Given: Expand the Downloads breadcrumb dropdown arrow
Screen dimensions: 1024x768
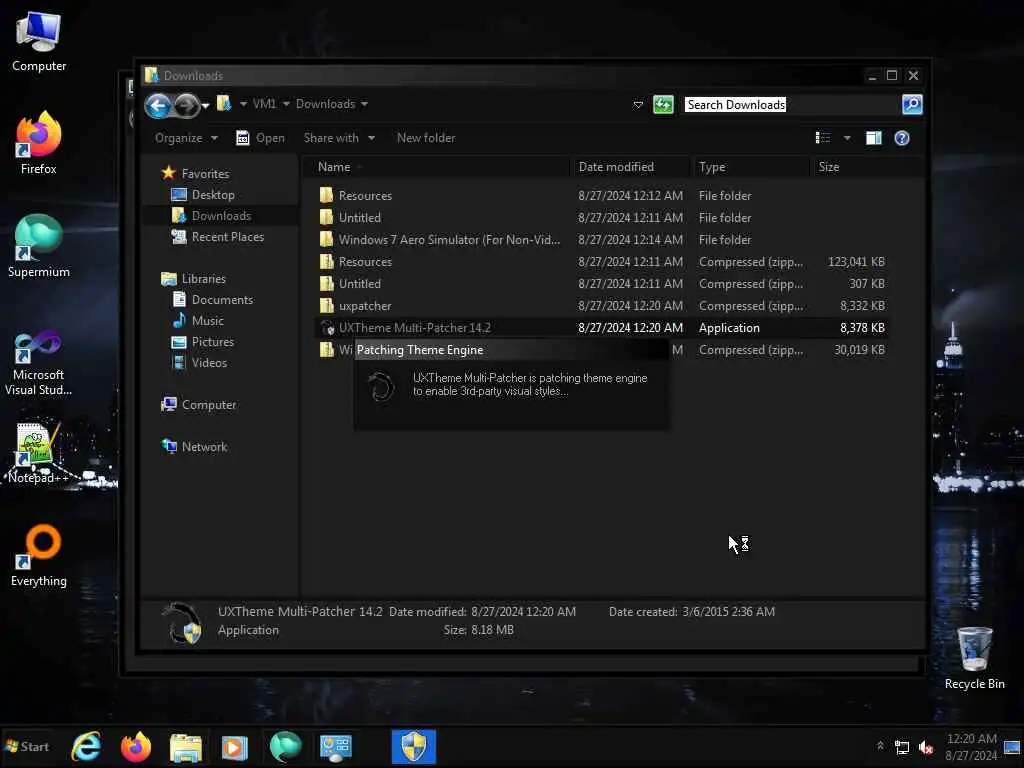Looking at the screenshot, I should point(364,104).
